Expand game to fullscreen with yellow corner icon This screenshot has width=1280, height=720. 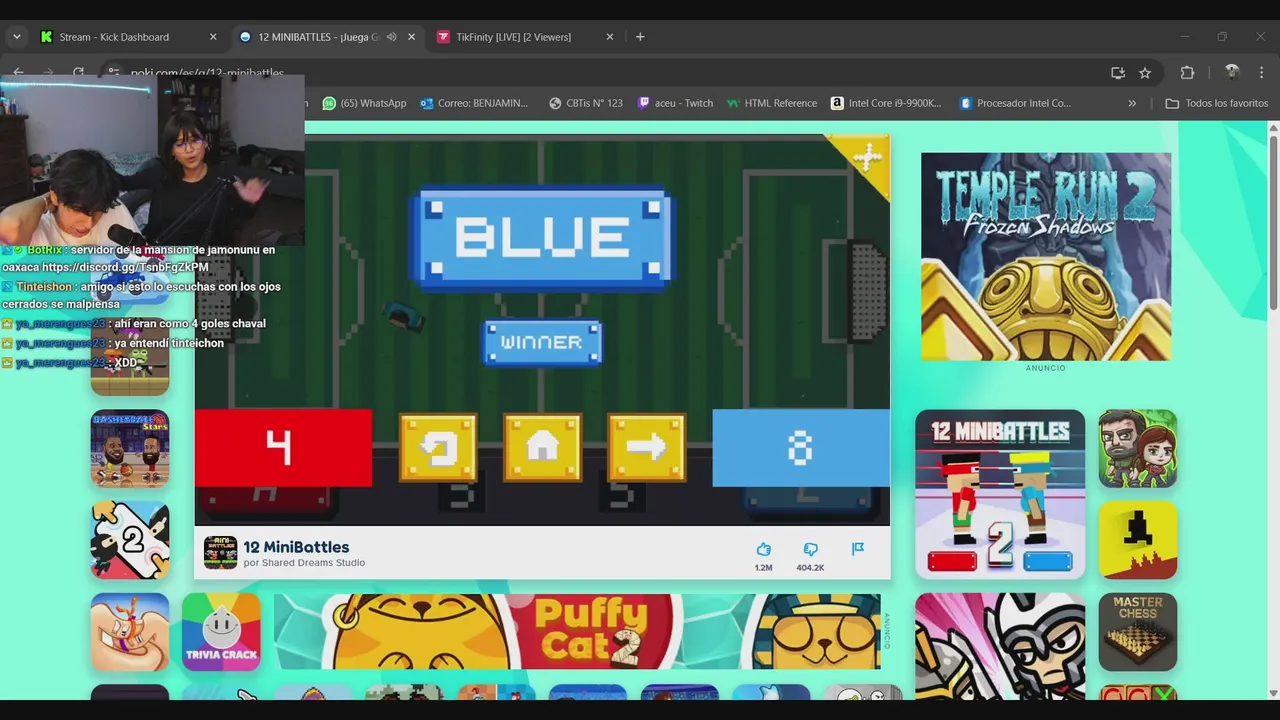[866, 156]
